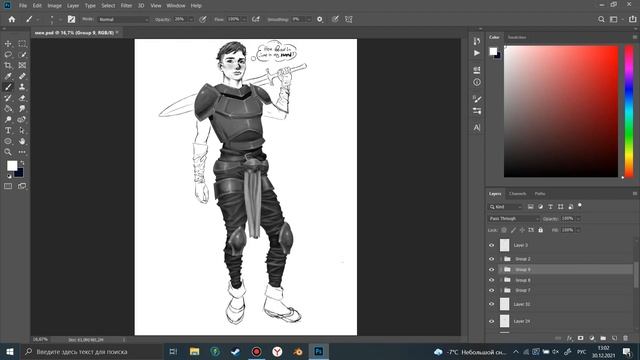Open the Steam taskbar icon

click(x=236, y=351)
